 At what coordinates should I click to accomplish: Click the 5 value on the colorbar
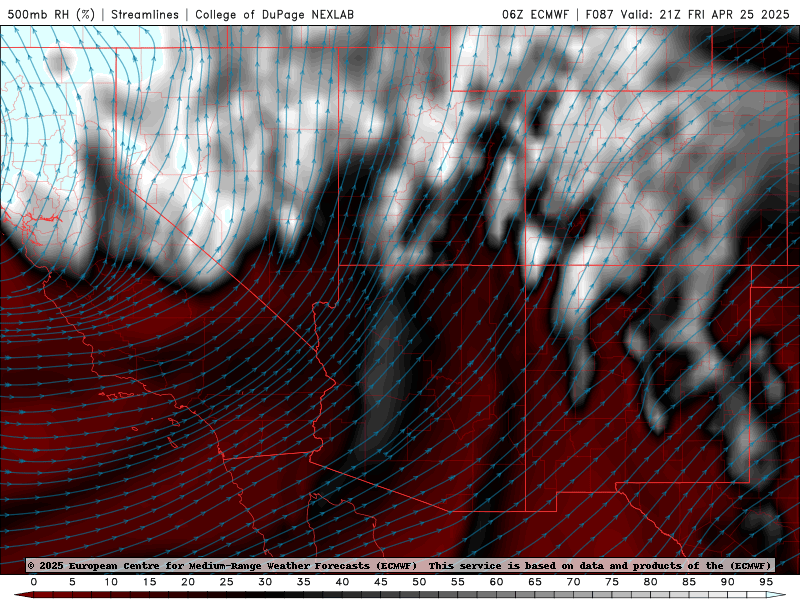click(72, 582)
